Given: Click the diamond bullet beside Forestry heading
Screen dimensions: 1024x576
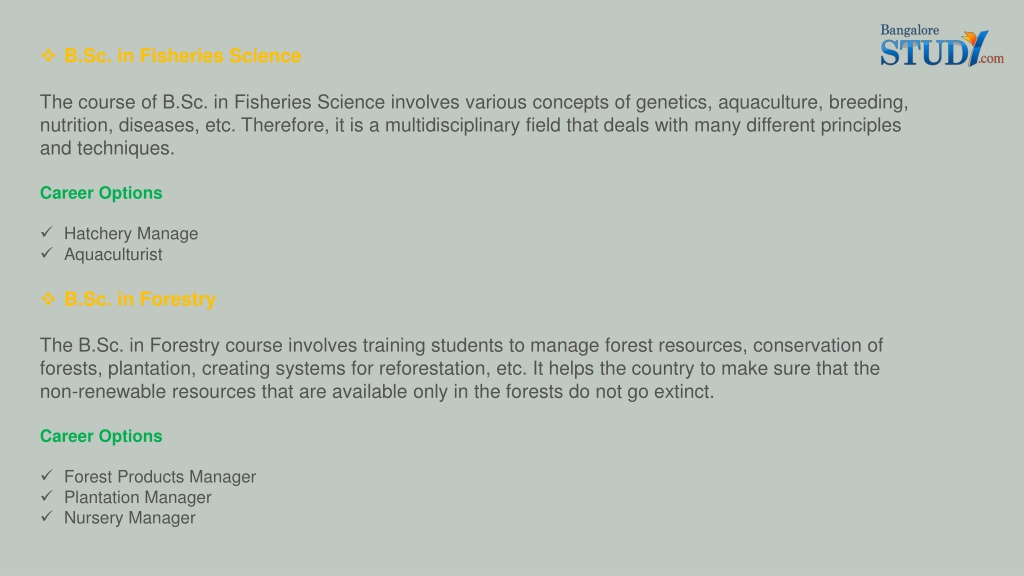Looking at the screenshot, I should click(x=48, y=298).
